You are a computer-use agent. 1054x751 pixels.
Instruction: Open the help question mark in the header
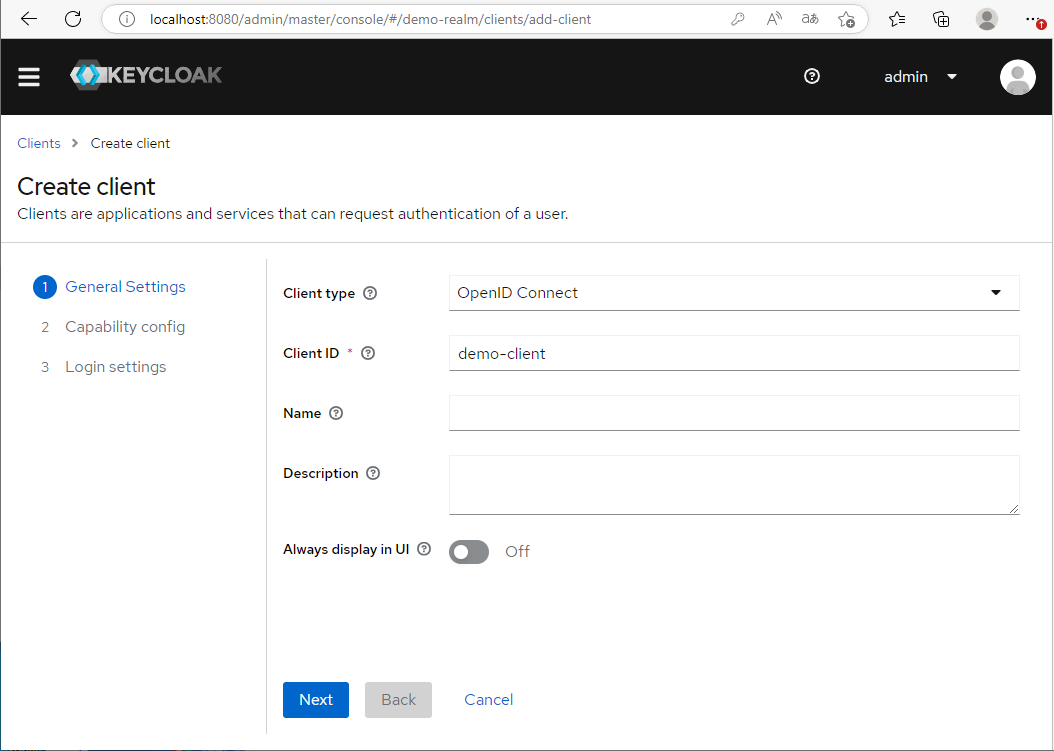coord(811,76)
